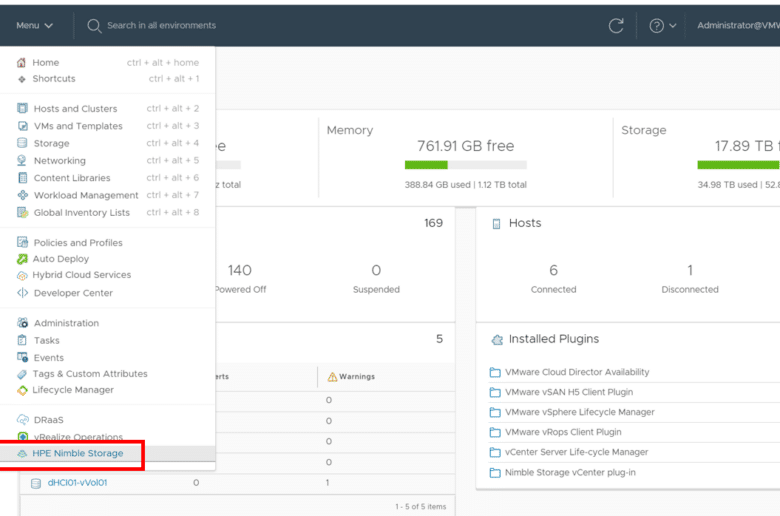This screenshot has height=516, width=780.
Task: Click the Workload Management icon
Action: point(22,195)
